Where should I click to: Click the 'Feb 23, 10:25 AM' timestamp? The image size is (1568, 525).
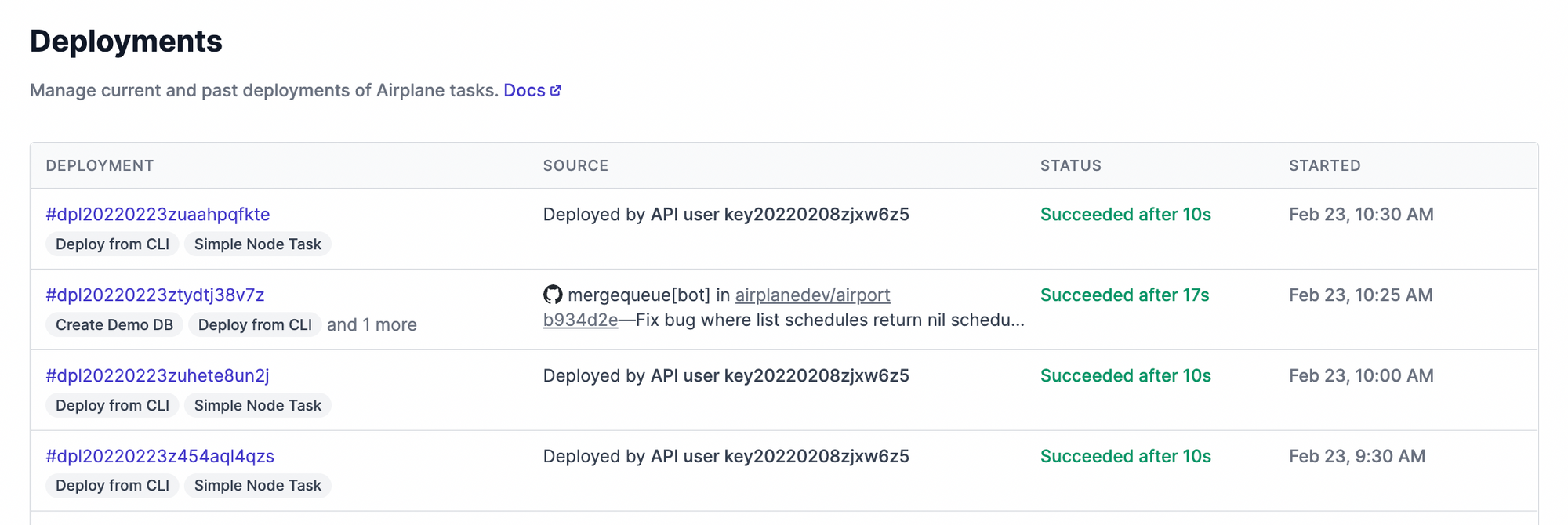click(1361, 295)
